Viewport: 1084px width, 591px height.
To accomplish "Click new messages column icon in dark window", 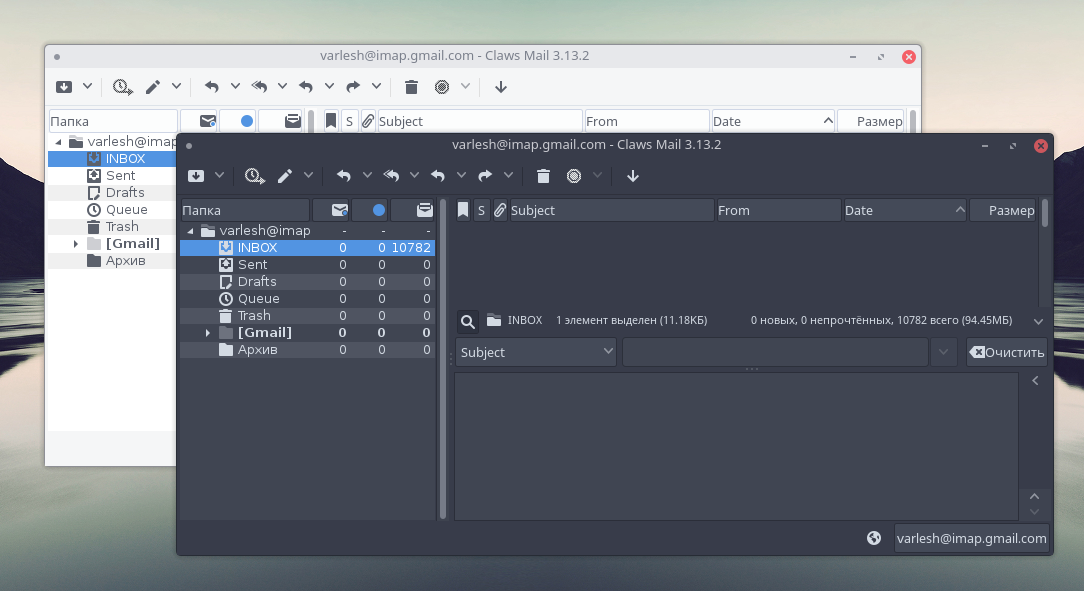I will (330, 210).
